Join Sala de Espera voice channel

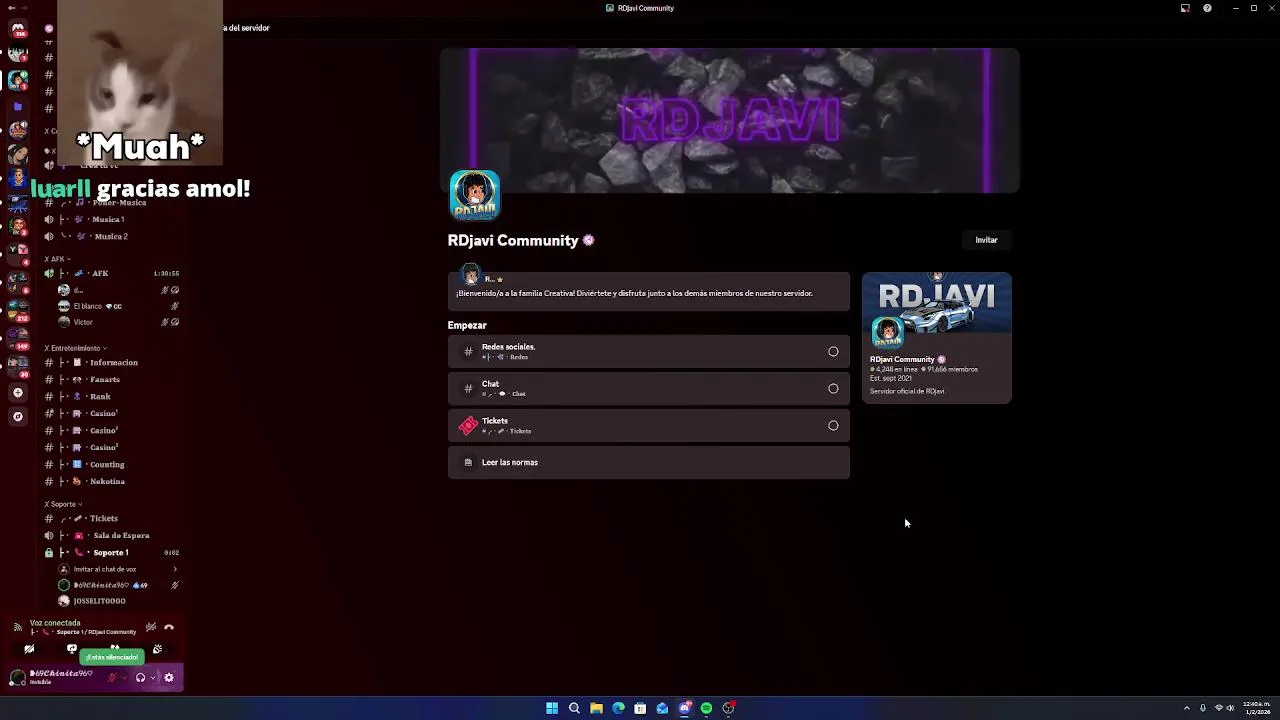pyautogui.click(x=110, y=535)
